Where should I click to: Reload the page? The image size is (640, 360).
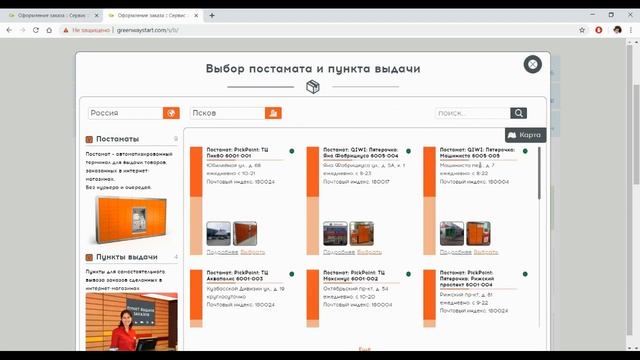point(36,30)
